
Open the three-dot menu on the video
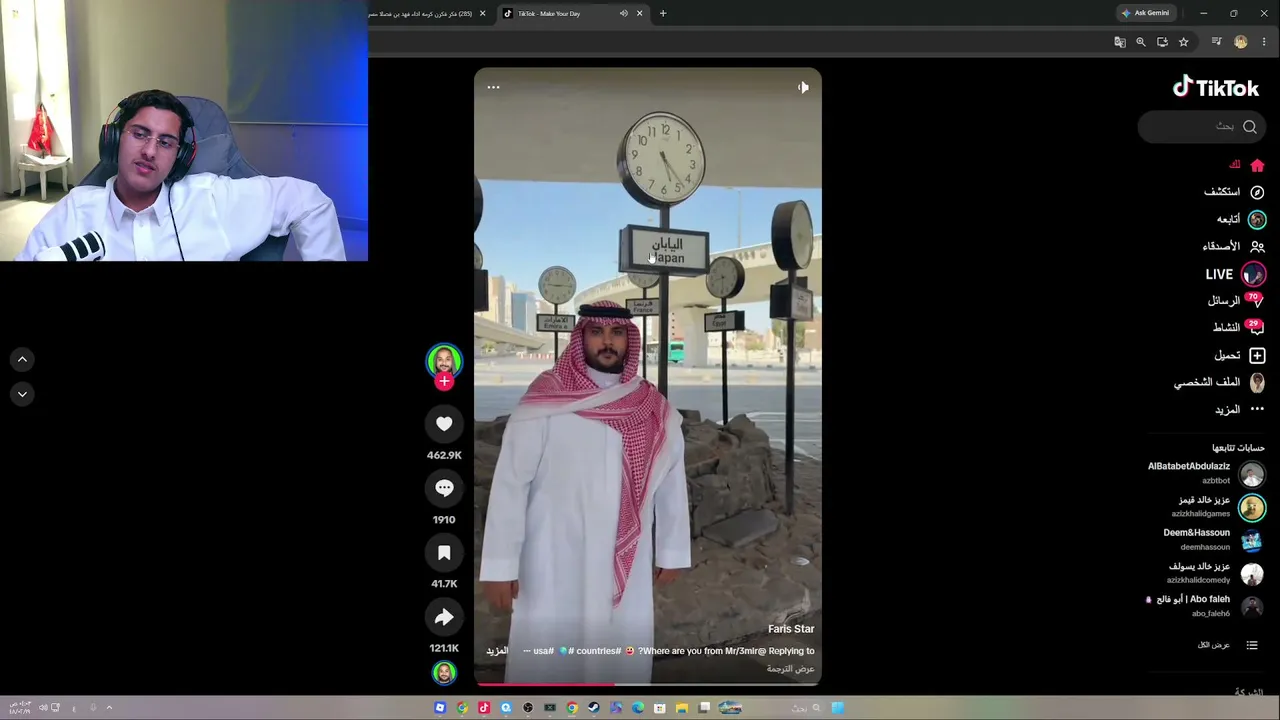[493, 87]
